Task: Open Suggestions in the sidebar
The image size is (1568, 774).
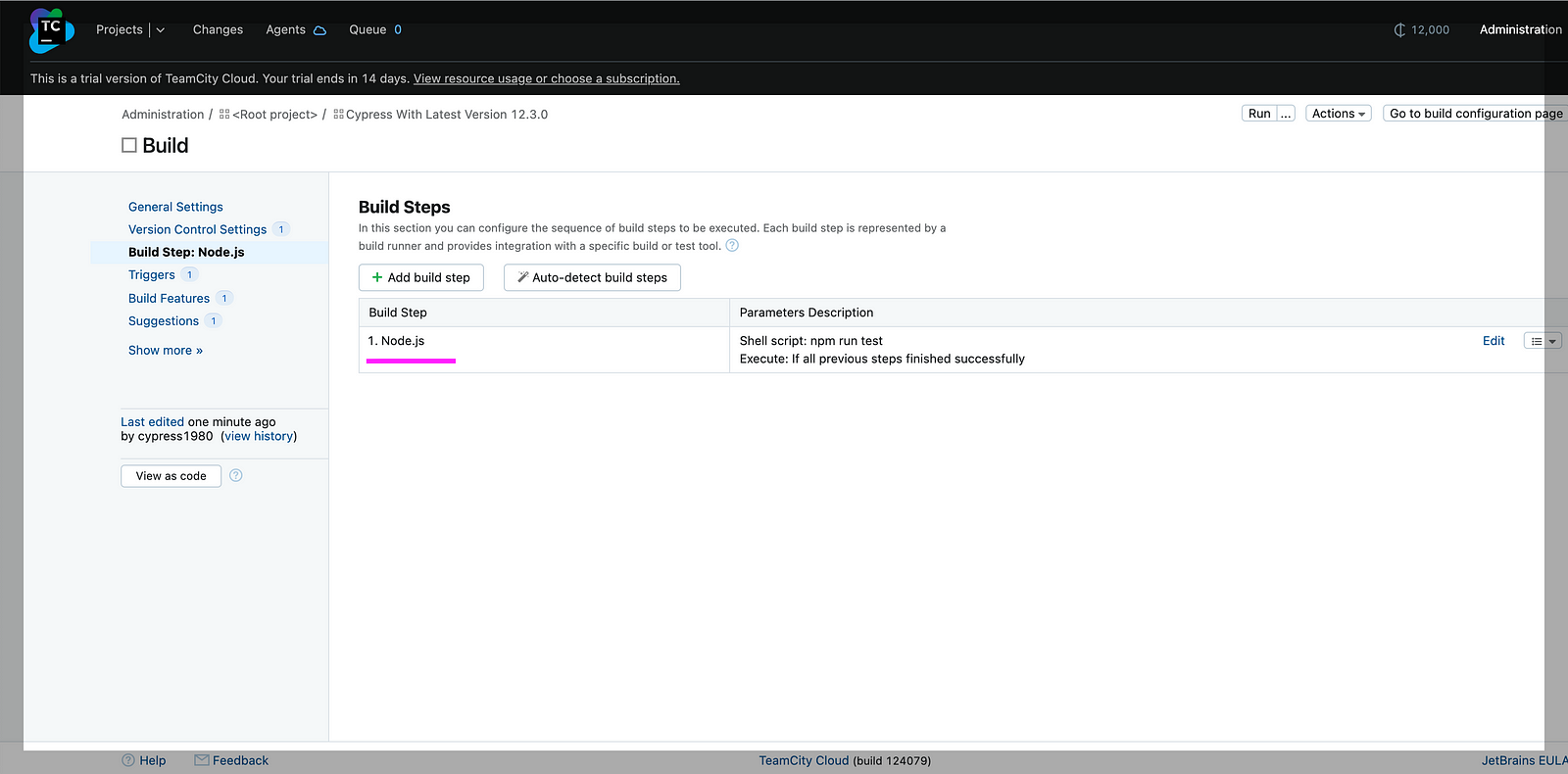Action: point(164,321)
